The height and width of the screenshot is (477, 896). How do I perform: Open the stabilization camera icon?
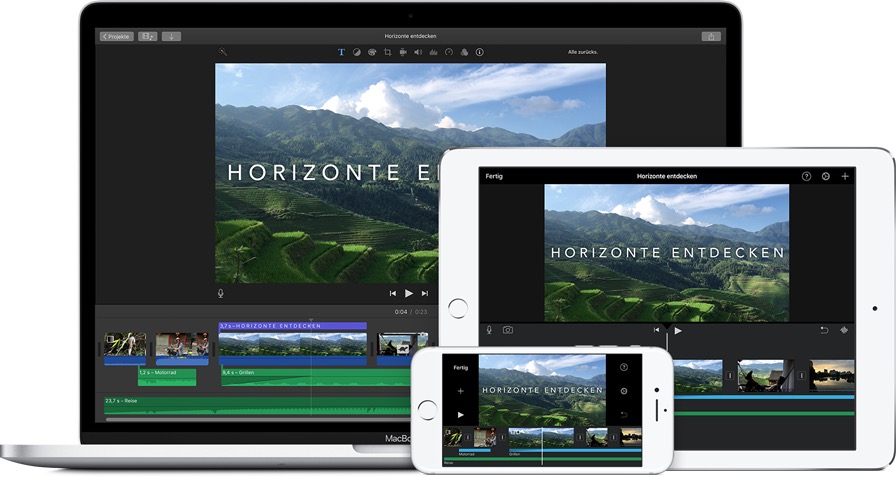tap(403, 52)
